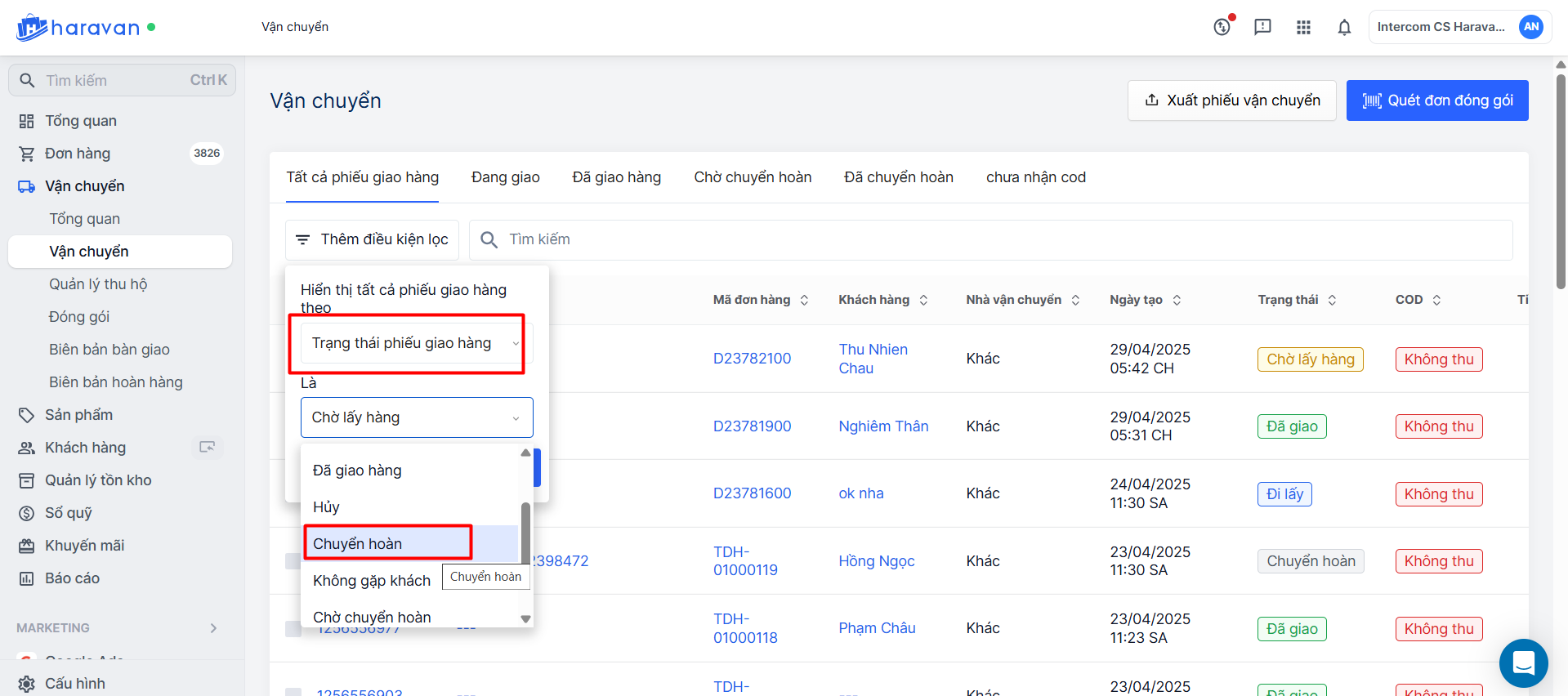Image resolution: width=1568 pixels, height=696 pixels.
Task: Expand the MARKETING sidebar section
Action: (213, 628)
